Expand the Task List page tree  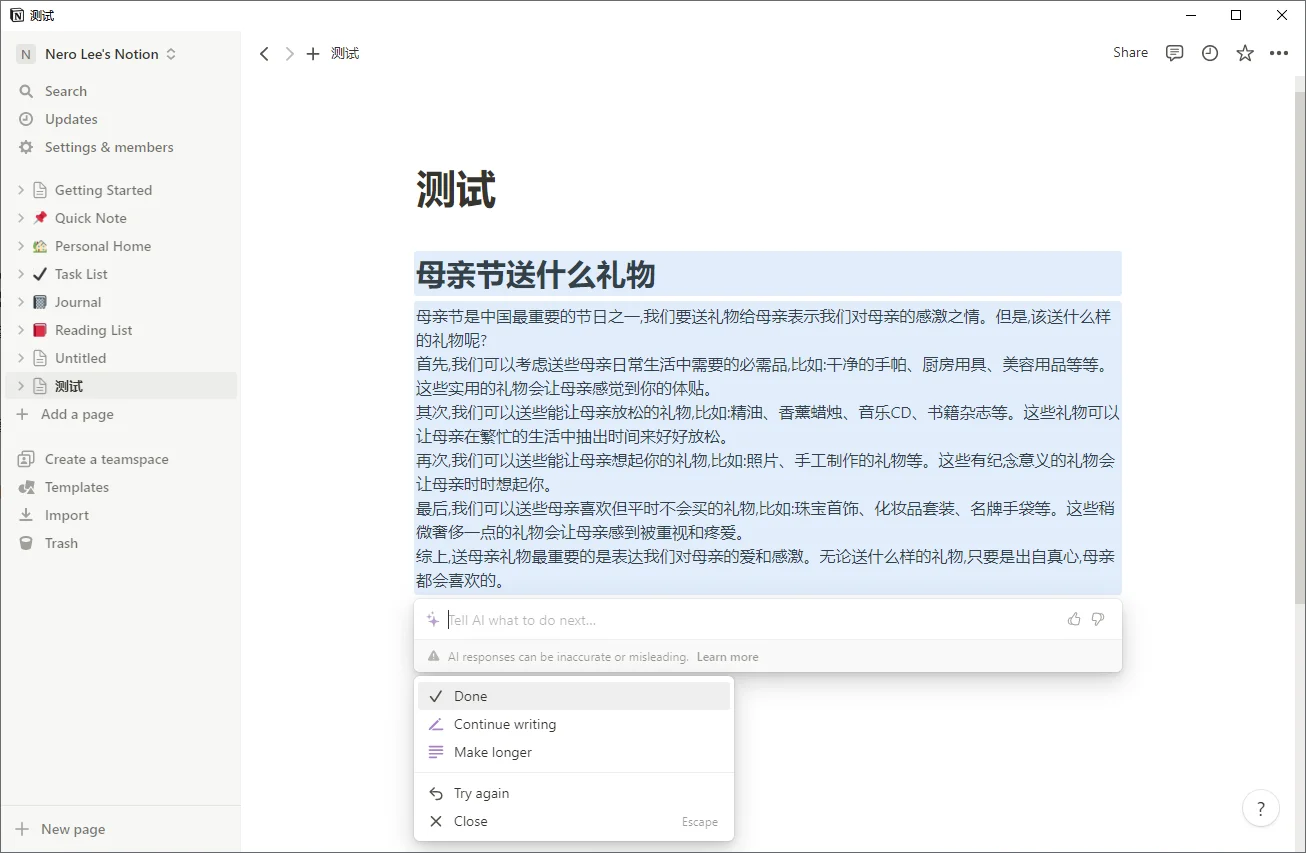20,274
